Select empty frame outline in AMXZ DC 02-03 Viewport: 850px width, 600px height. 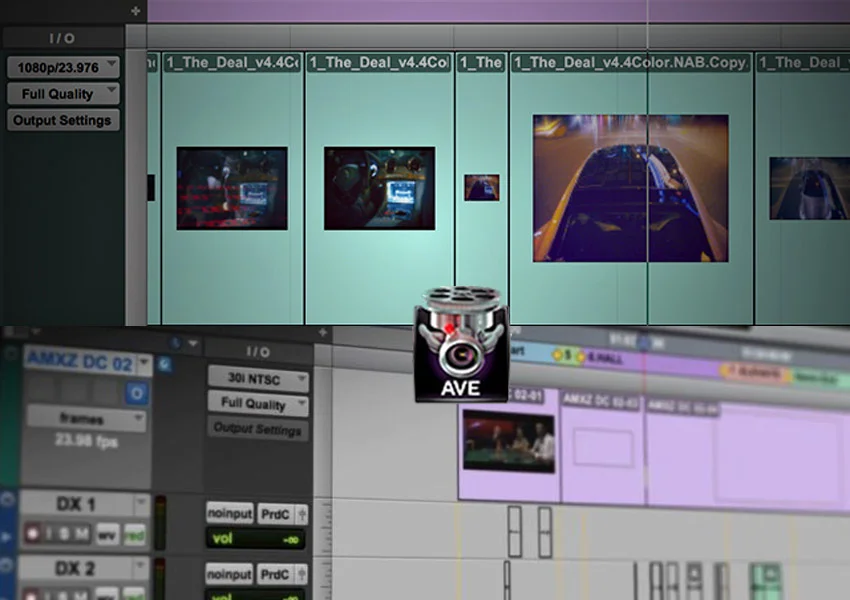(x=603, y=447)
